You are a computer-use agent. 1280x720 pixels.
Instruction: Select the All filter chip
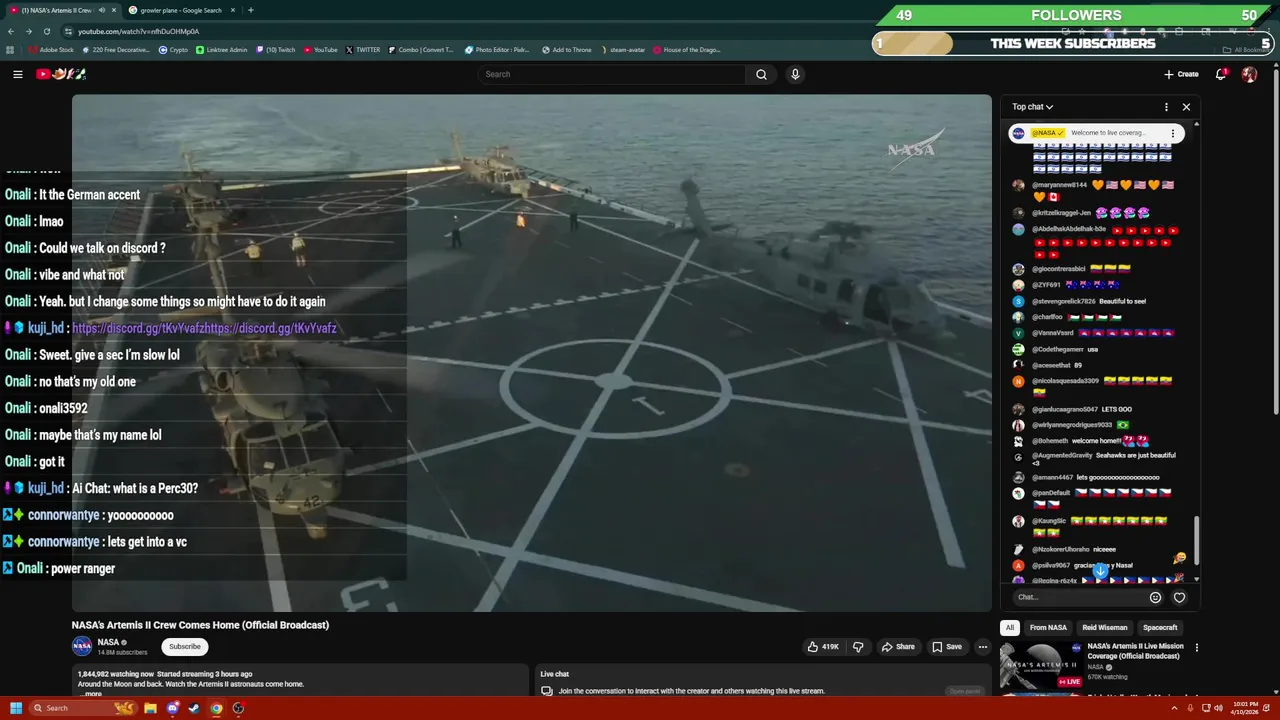1010,628
